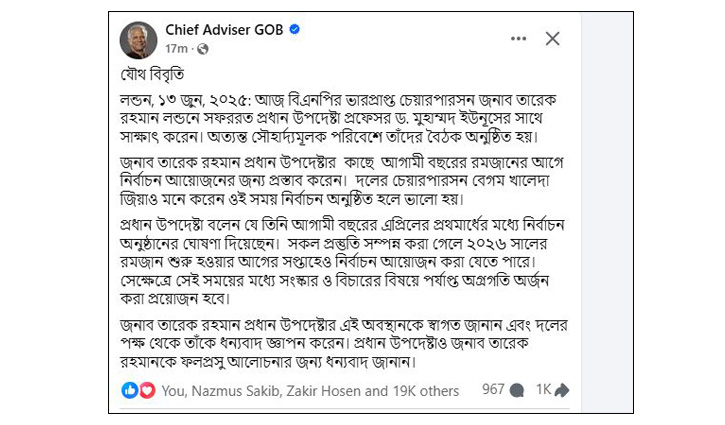This screenshot has height=425, width=725.
Task: Click the Chief Adviser GOB page name
Action: 224,30
